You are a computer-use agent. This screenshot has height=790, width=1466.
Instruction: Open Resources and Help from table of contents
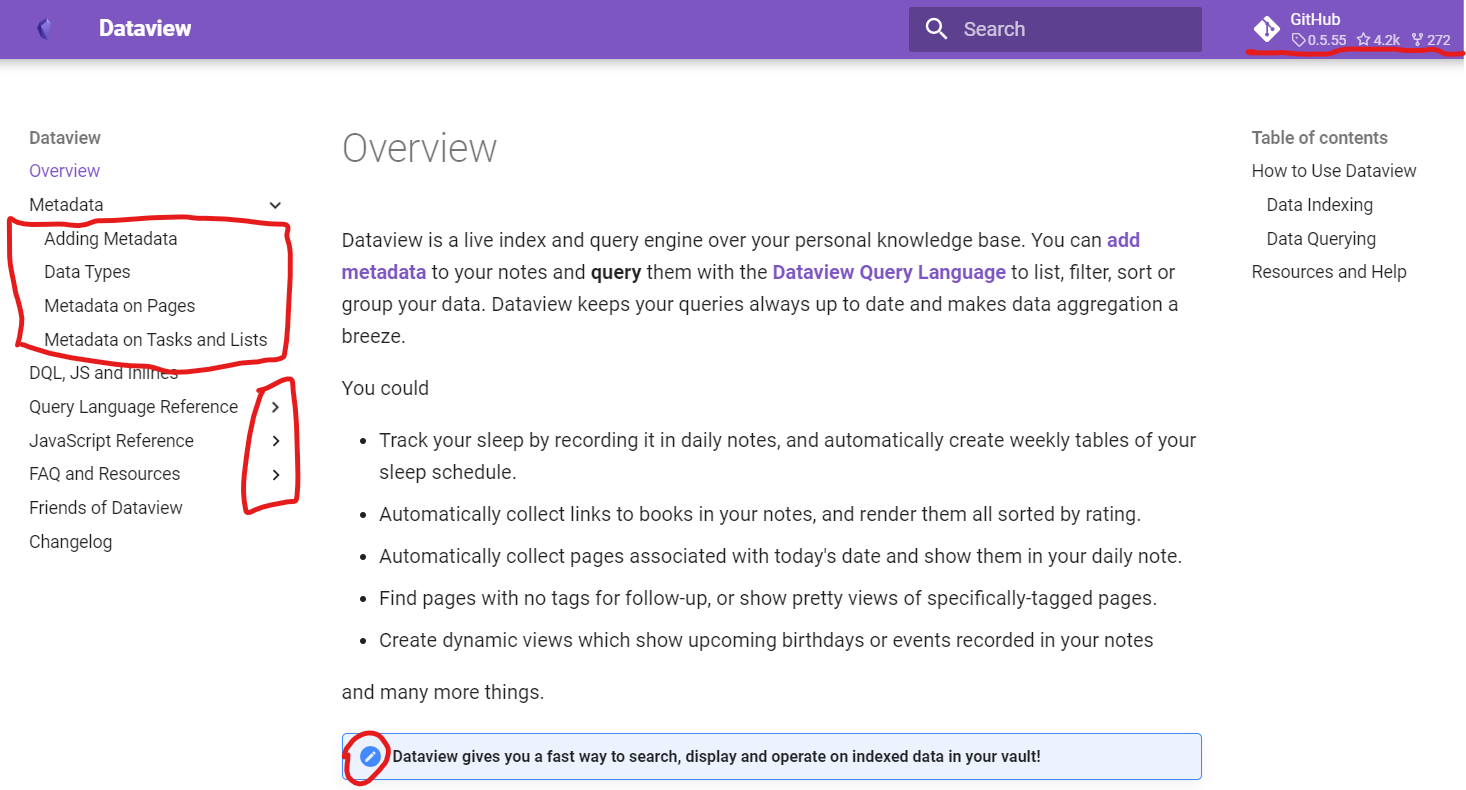1329,271
